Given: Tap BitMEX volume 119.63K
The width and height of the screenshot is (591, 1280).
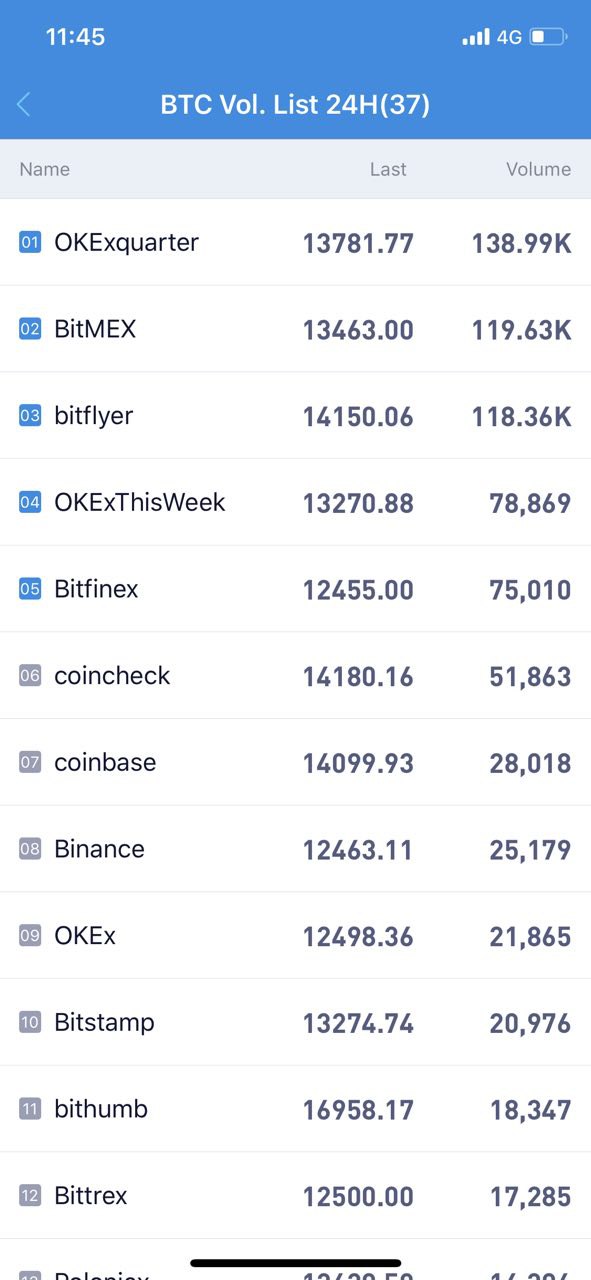Looking at the screenshot, I should click(x=522, y=330).
